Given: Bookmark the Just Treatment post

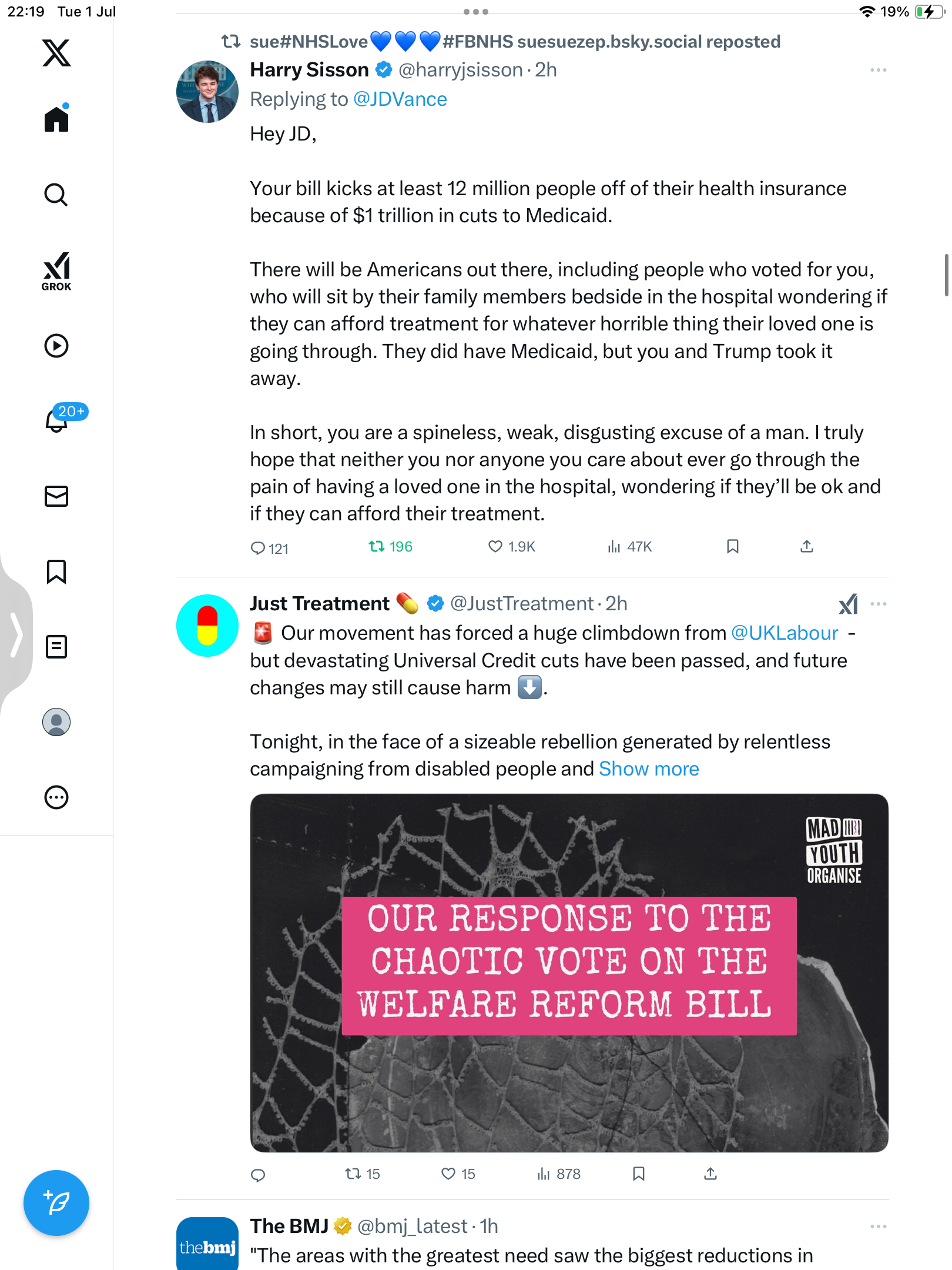Looking at the screenshot, I should click(x=639, y=1174).
